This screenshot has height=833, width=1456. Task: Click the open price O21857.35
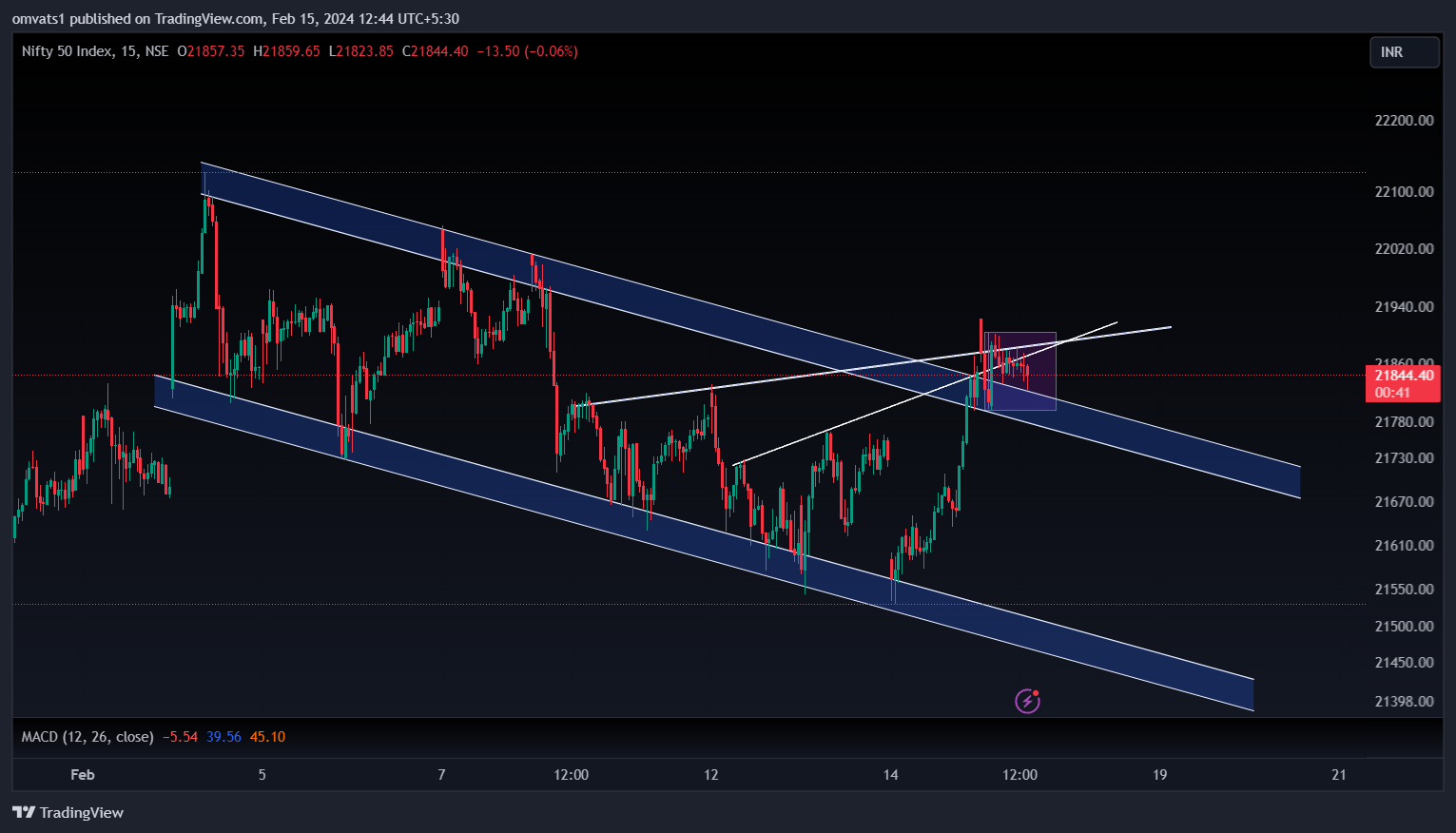pyautogui.click(x=211, y=51)
